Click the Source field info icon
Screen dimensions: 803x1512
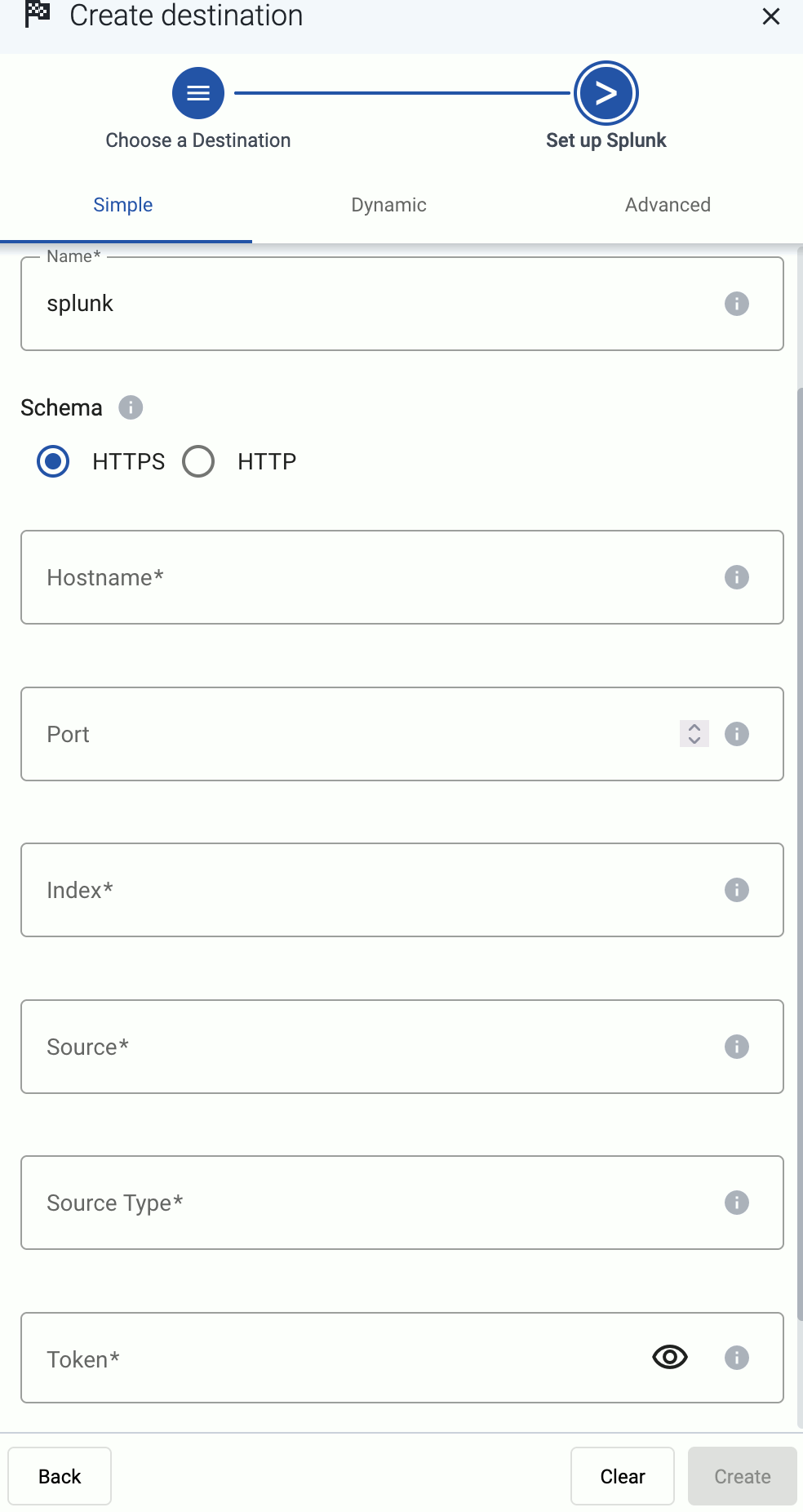click(x=736, y=1047)
